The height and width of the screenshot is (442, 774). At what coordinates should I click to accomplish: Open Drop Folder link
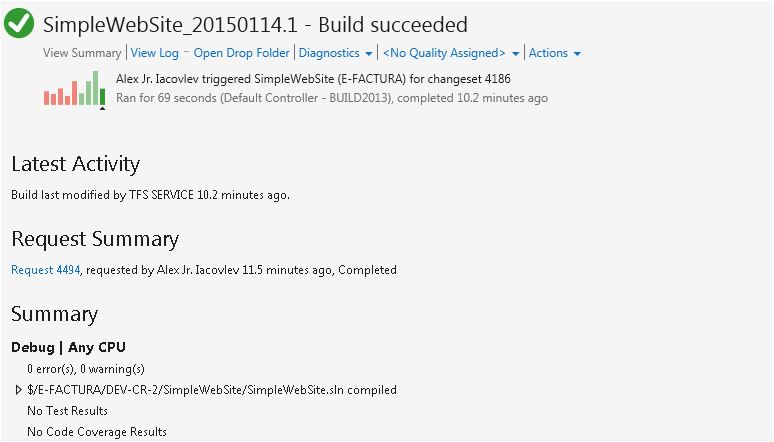(x=241, y=53)
